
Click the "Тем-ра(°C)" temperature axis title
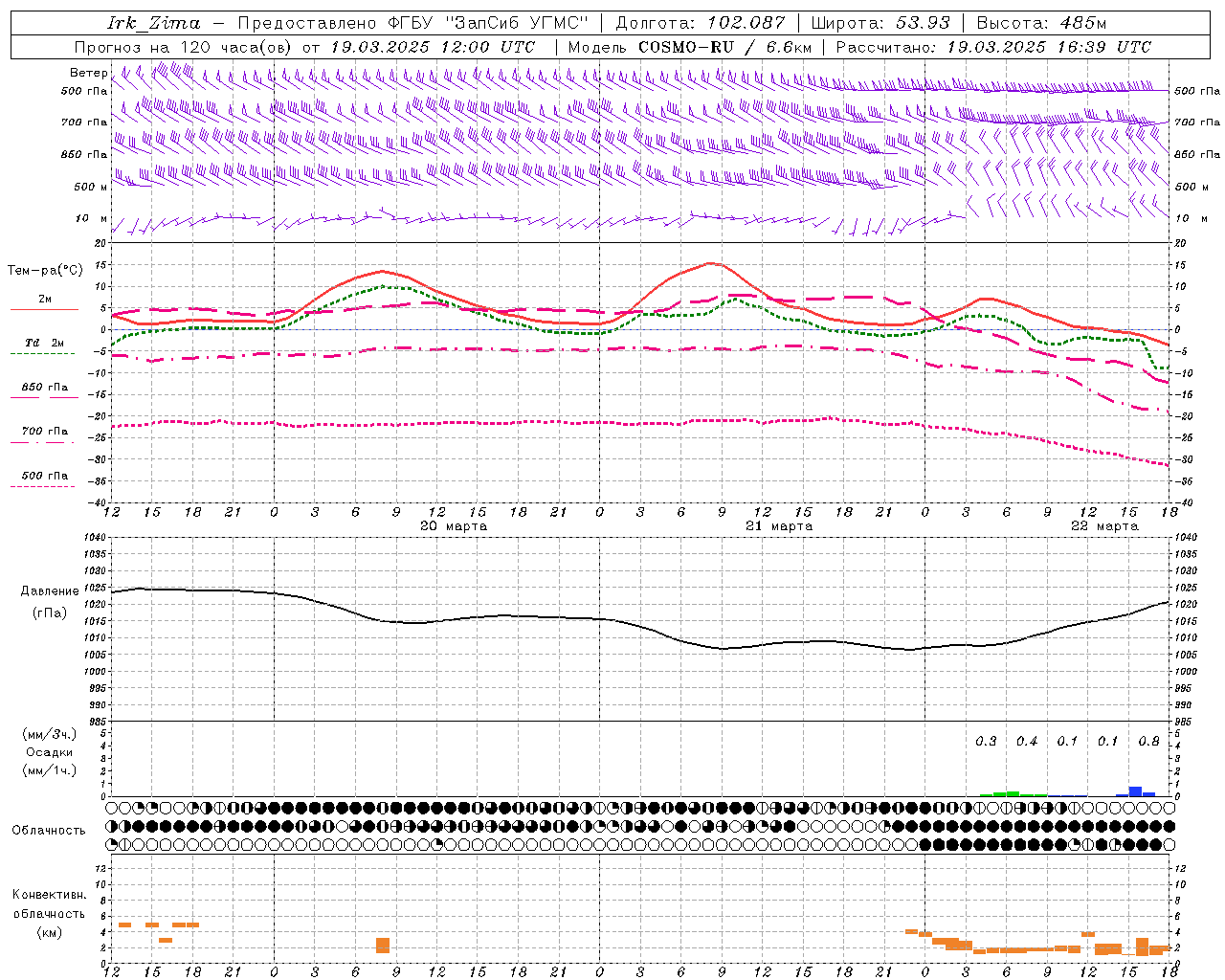point(45,270)
